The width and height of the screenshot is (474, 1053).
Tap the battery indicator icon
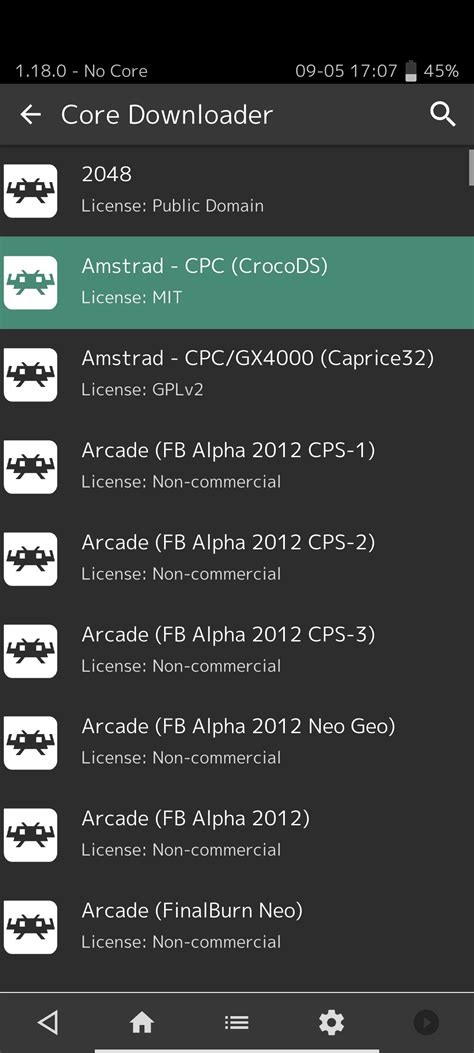[411, 71]
